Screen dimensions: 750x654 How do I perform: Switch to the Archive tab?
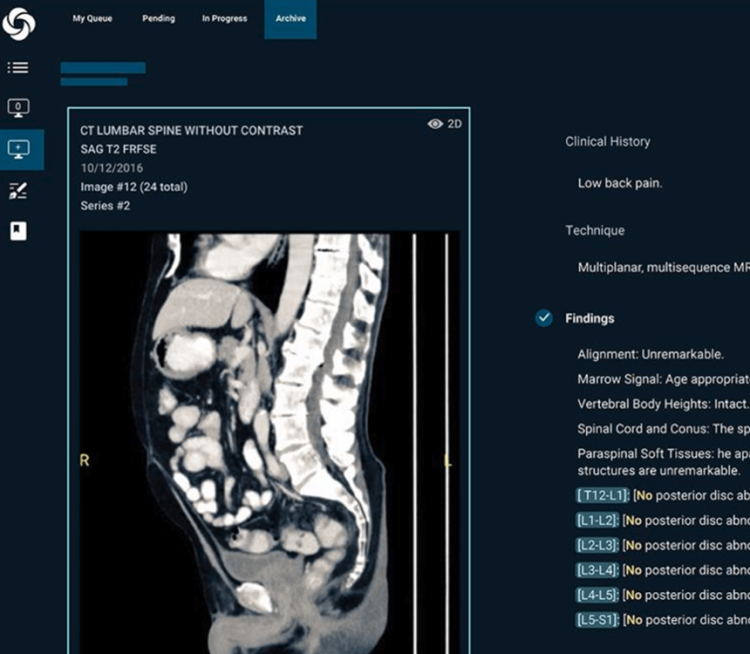290,19
